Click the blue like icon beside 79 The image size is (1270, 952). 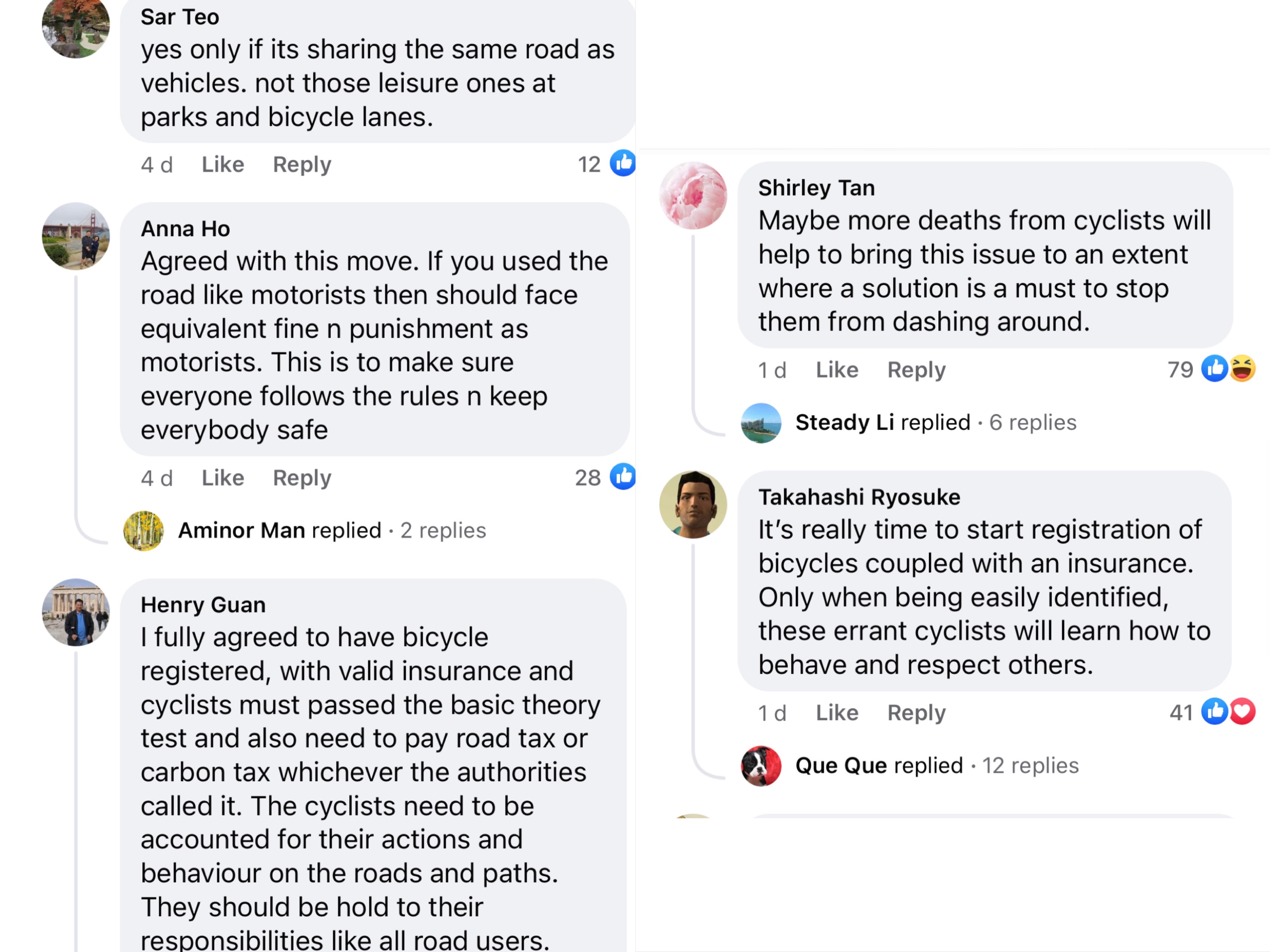1215,369
